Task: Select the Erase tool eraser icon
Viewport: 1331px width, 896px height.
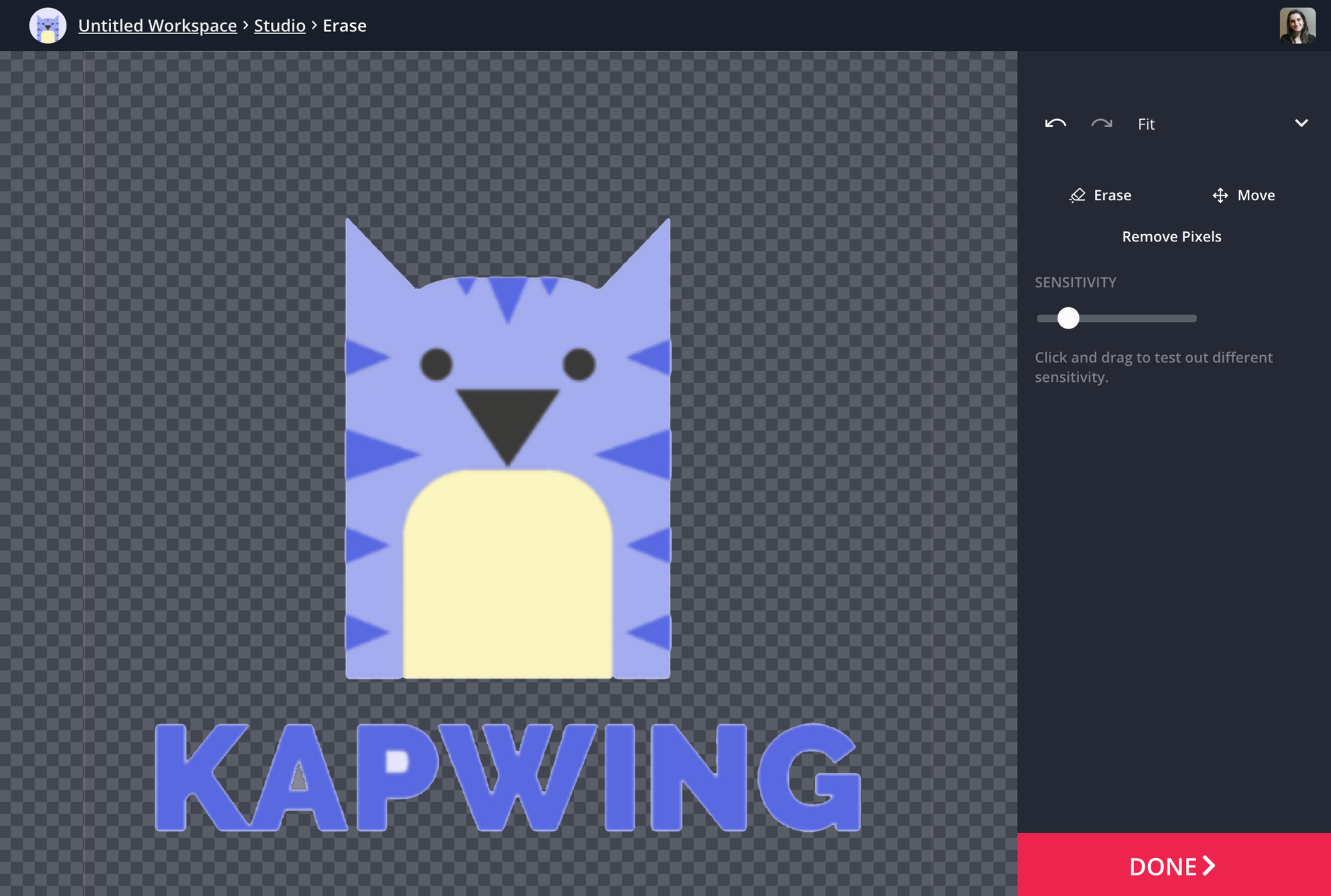Action: 1077,196
